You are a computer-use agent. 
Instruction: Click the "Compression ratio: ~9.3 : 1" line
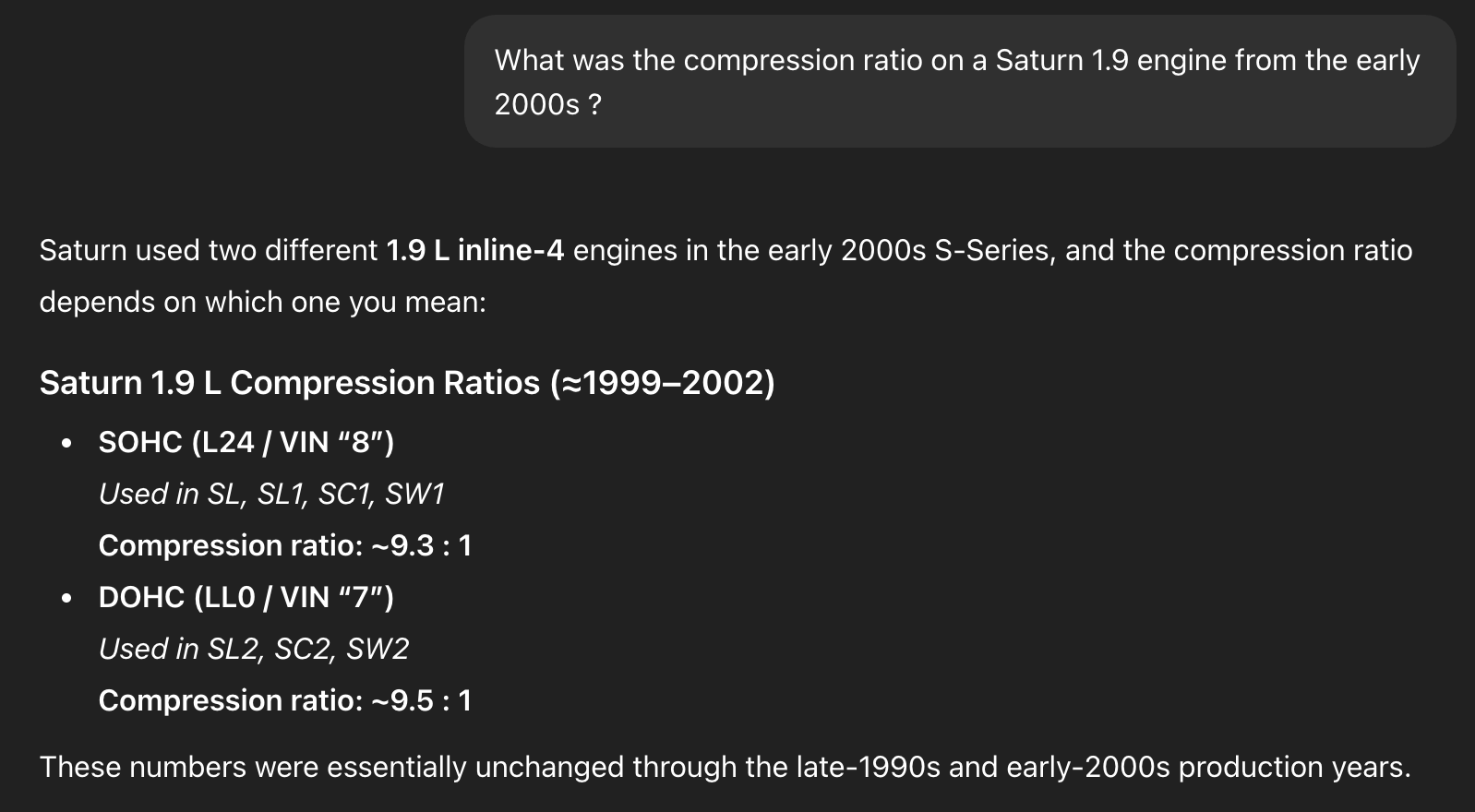[285, 546]
